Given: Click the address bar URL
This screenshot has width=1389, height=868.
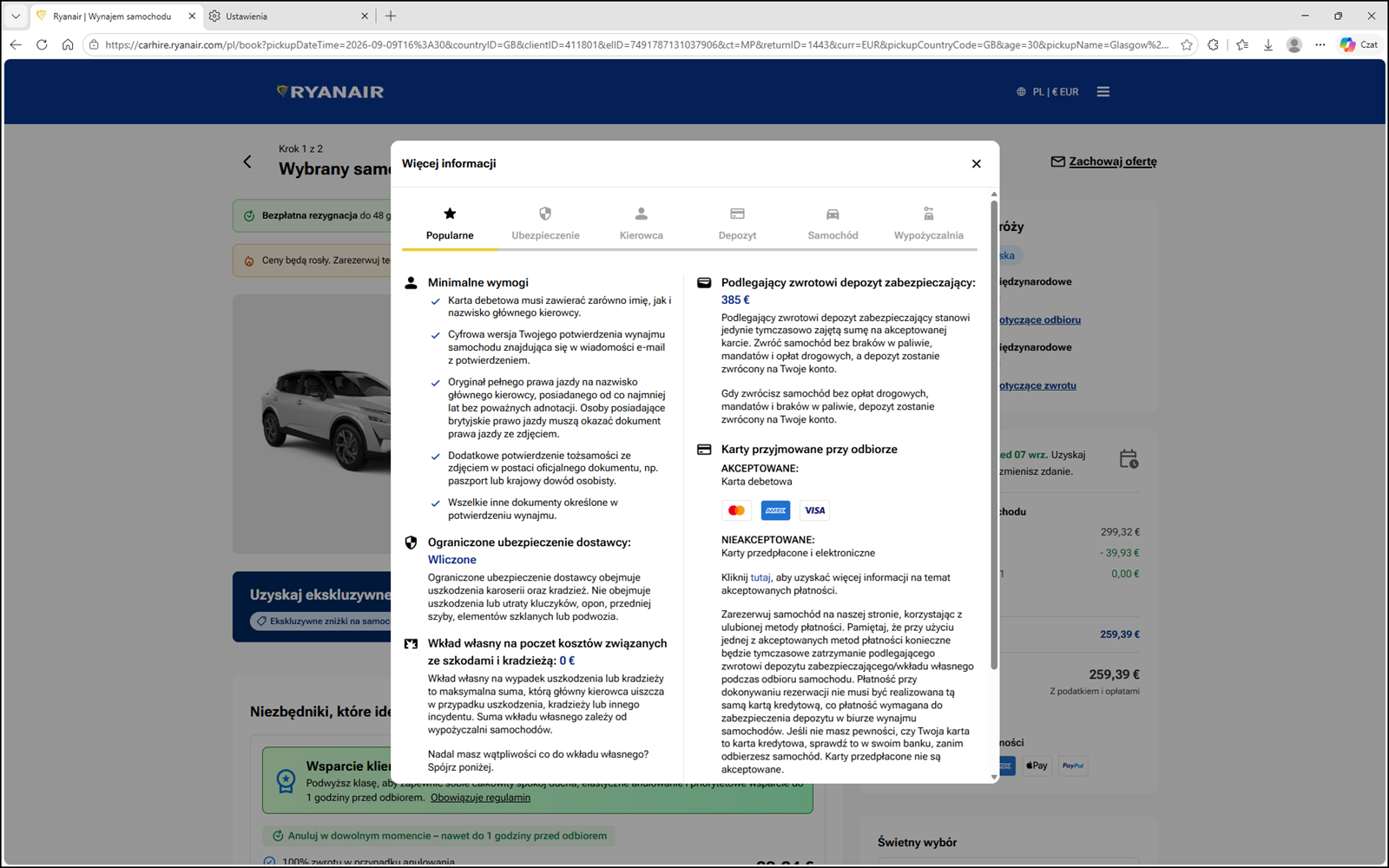Looking at the screenshot, I should (636, 44).
